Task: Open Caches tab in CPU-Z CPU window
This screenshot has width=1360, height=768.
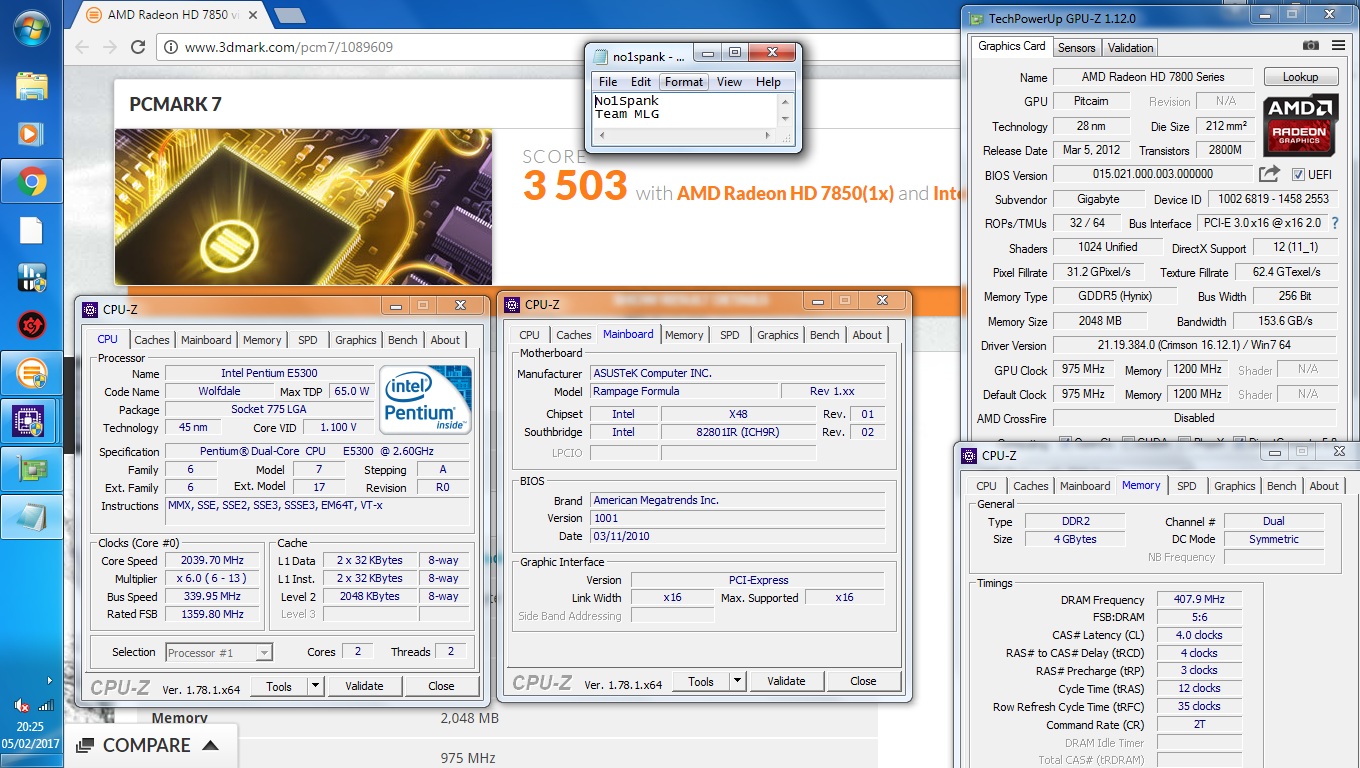Action: [x=152, y=340]
